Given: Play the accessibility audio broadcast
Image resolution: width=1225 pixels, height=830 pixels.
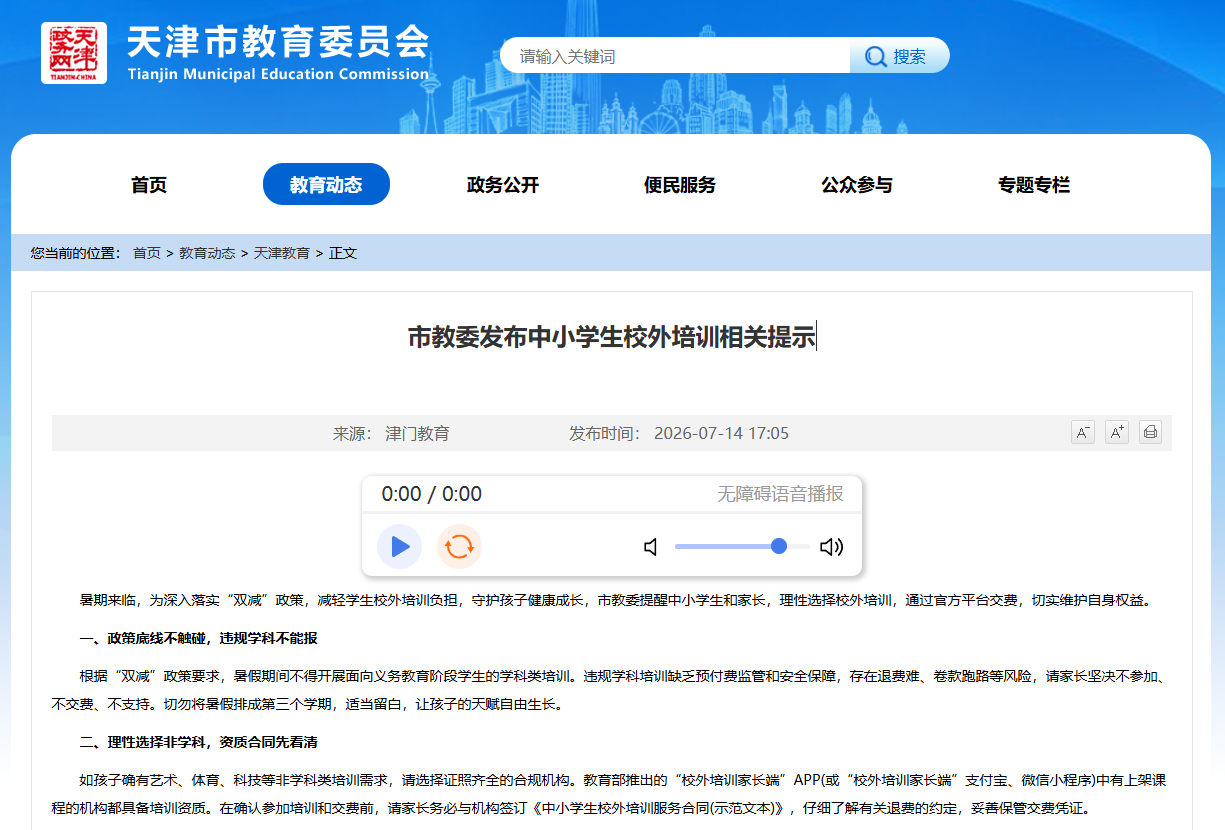Looking at the screenshot, I should [x=400, y=546].
